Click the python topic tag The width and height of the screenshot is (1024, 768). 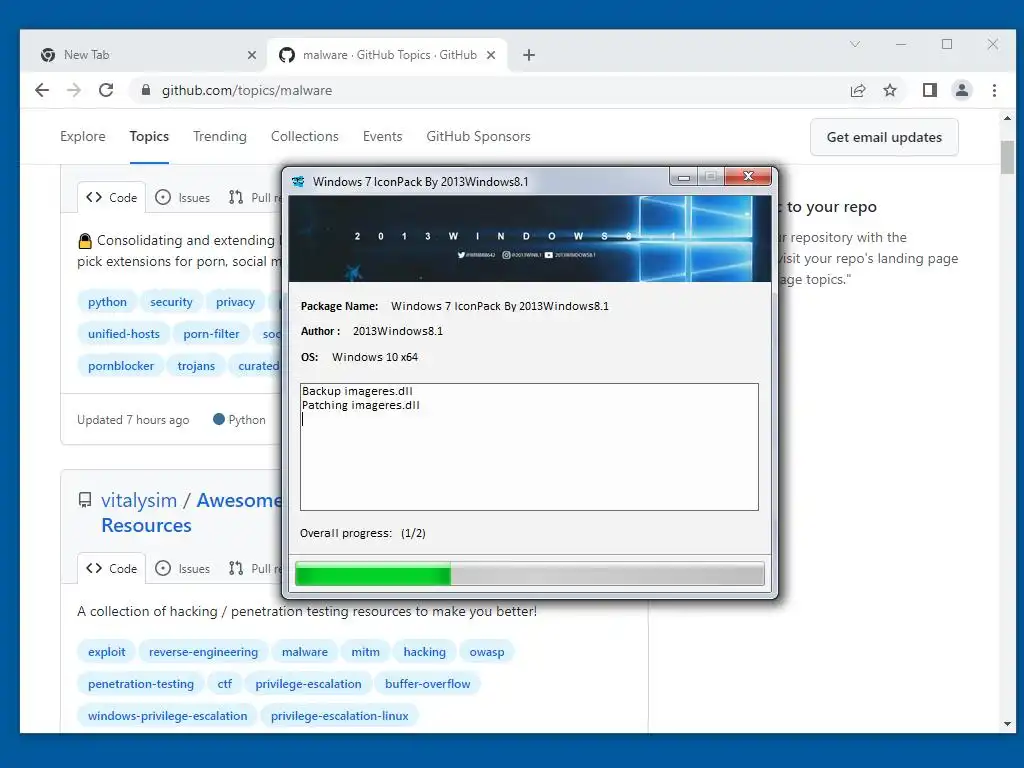pos(107,302)
